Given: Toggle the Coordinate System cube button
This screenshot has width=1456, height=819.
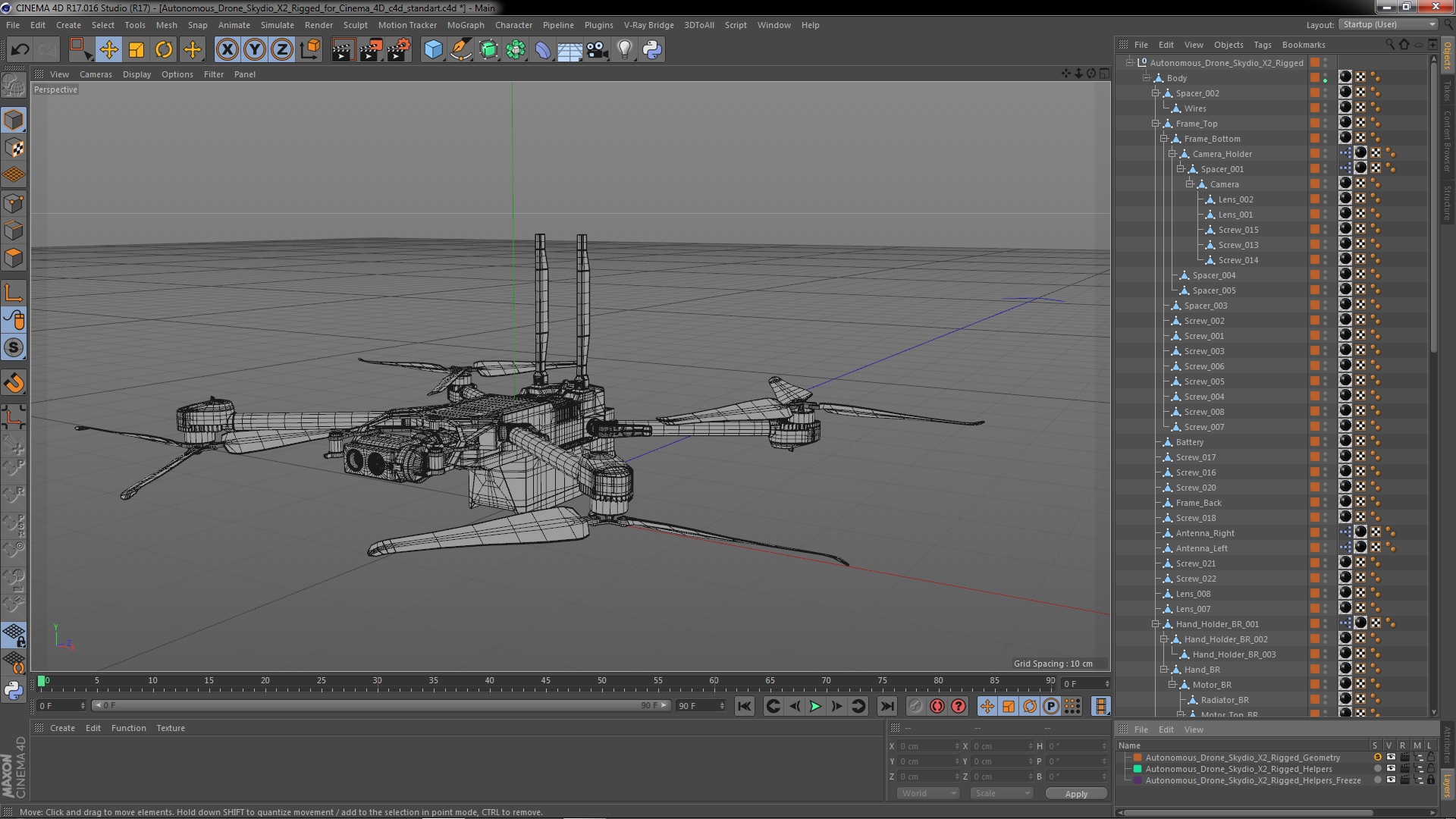Looking at the screenshot, I should (309, 50).
